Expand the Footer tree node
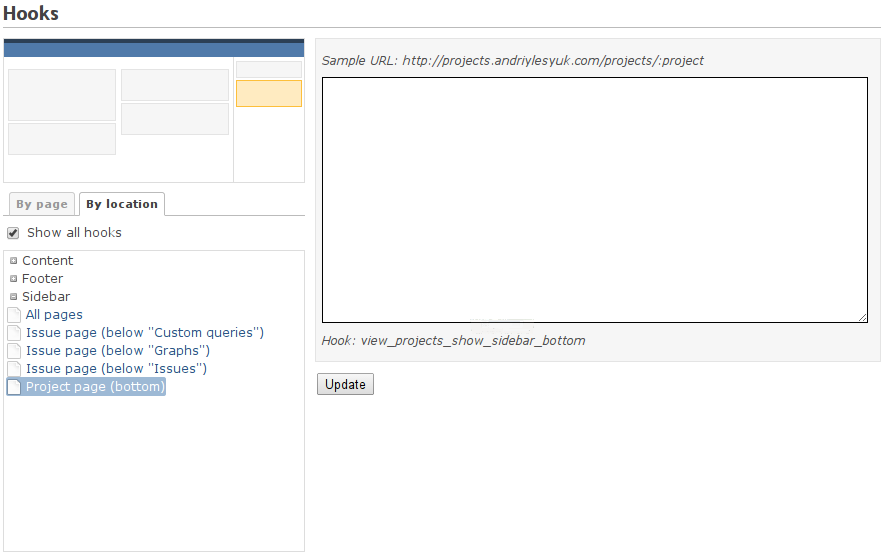Viewport: 885px width, 556px height. click(x=14, y=279)
